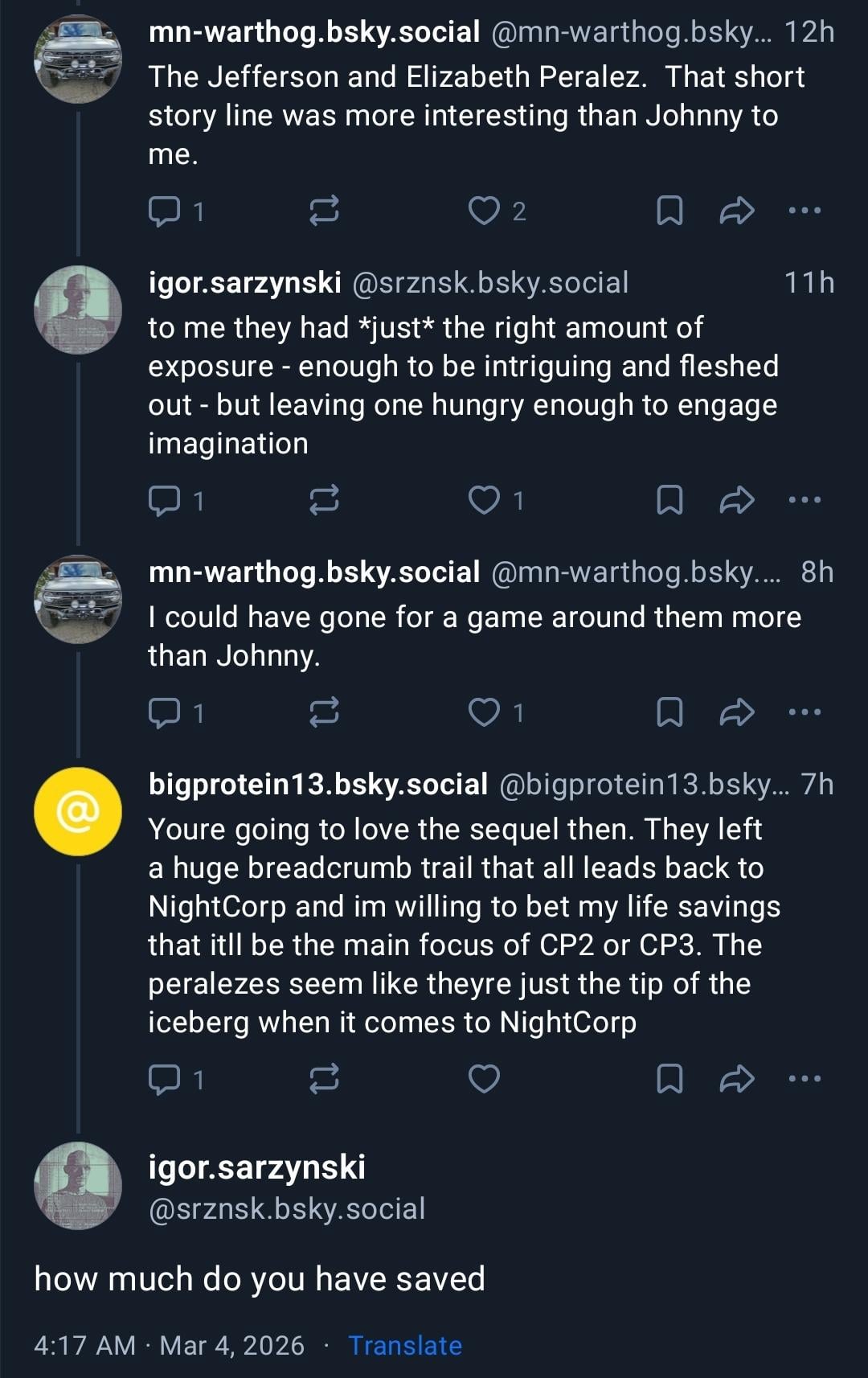868x1378 pixels.
Task: Repost mn-warthog's 8h reply
Action: coord(324,712)
